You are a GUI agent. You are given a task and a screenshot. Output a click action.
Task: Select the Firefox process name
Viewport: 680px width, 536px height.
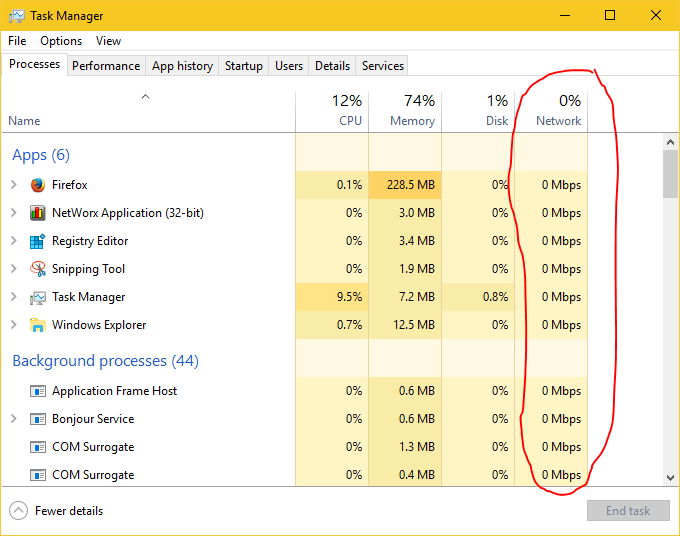(x=70, y=185)
